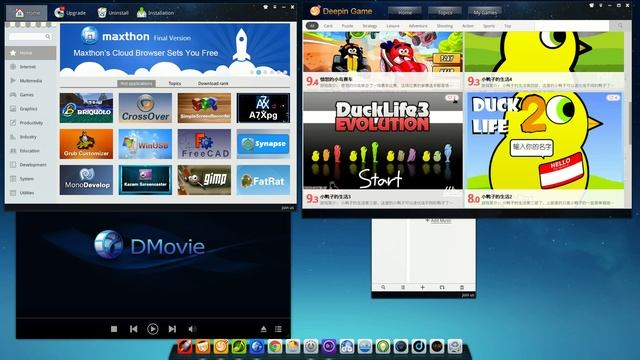Select the Graphics category in the sidebar

[x=29, y=109]
